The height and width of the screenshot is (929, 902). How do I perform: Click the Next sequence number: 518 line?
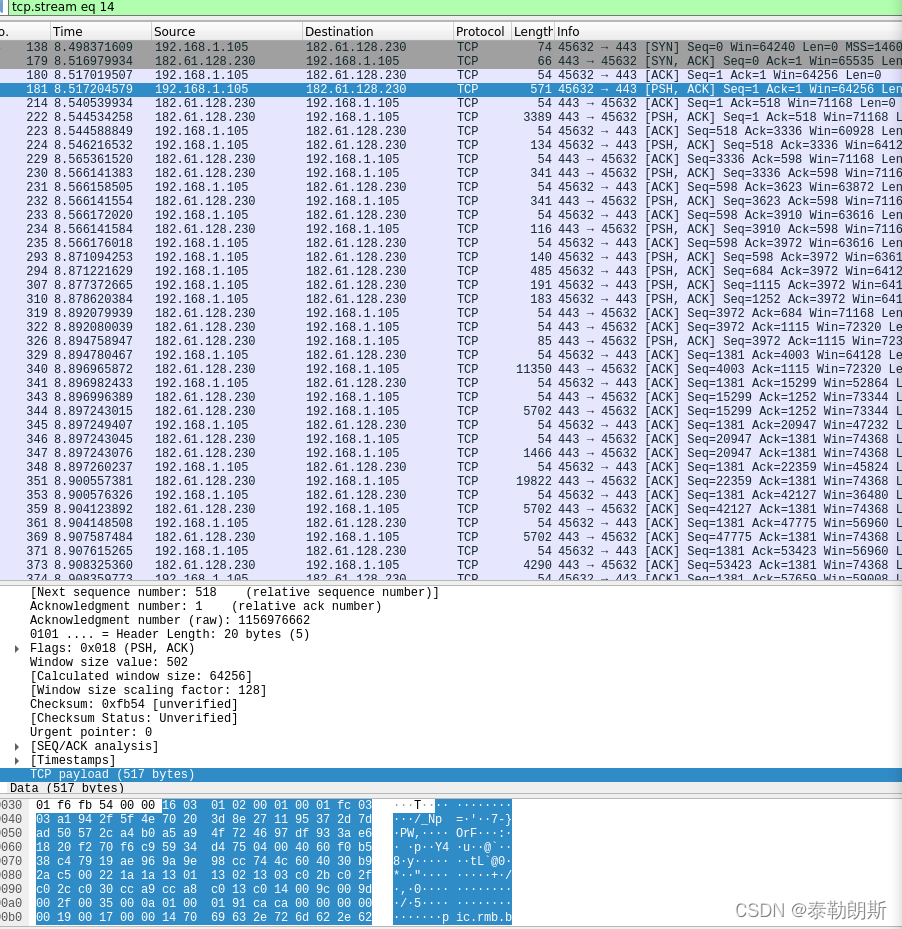234,592
